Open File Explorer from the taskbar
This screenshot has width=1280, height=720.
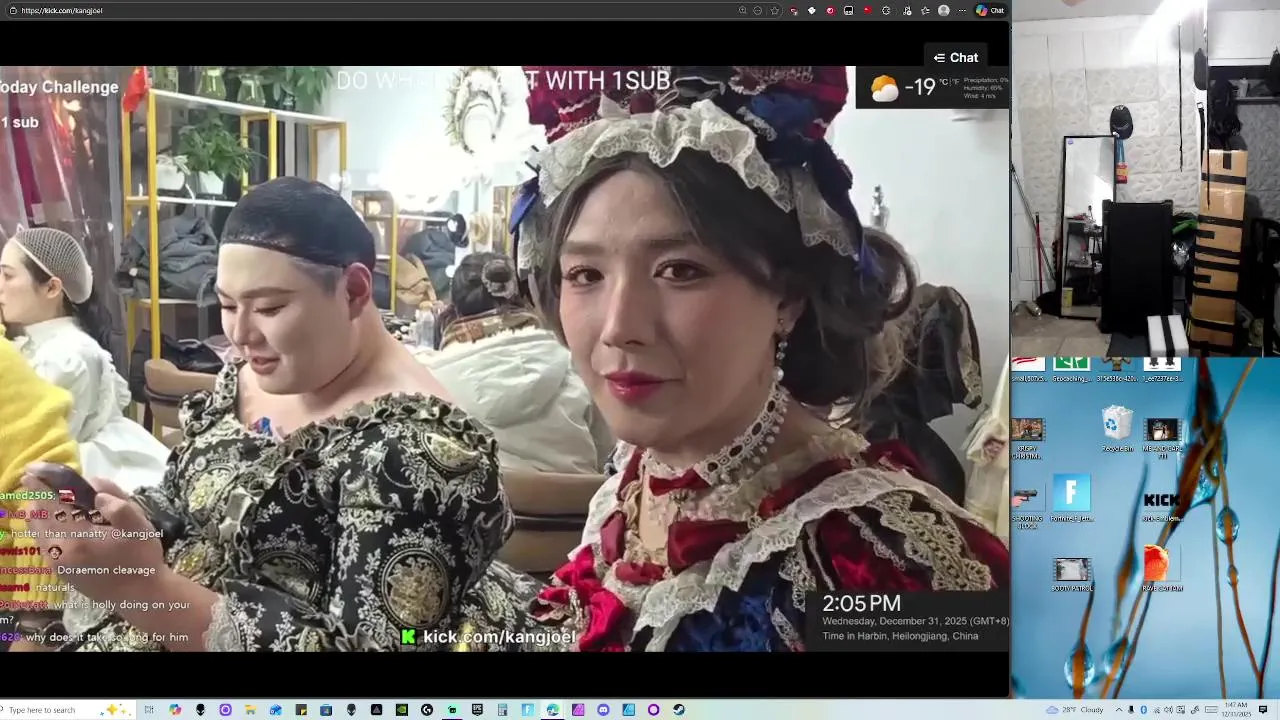coord(250,710)
